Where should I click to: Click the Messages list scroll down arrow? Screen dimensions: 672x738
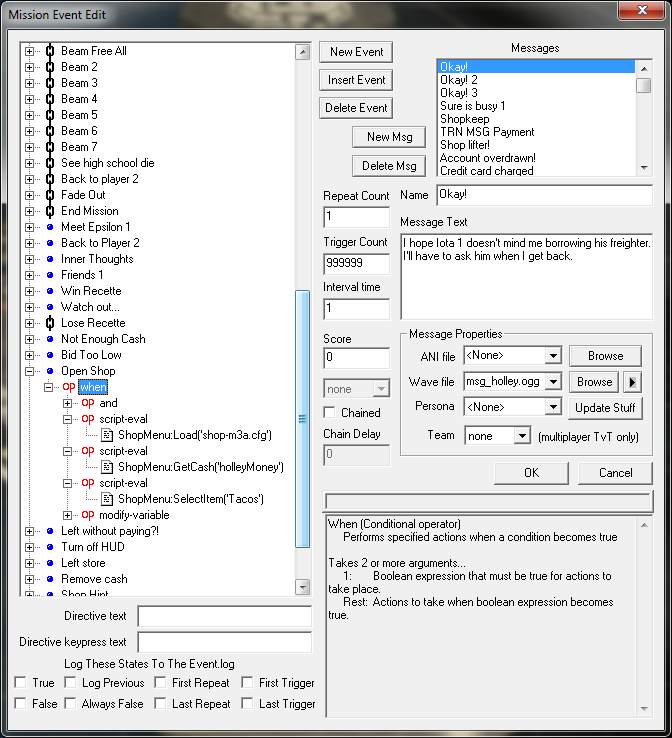[x=644, y=168]
